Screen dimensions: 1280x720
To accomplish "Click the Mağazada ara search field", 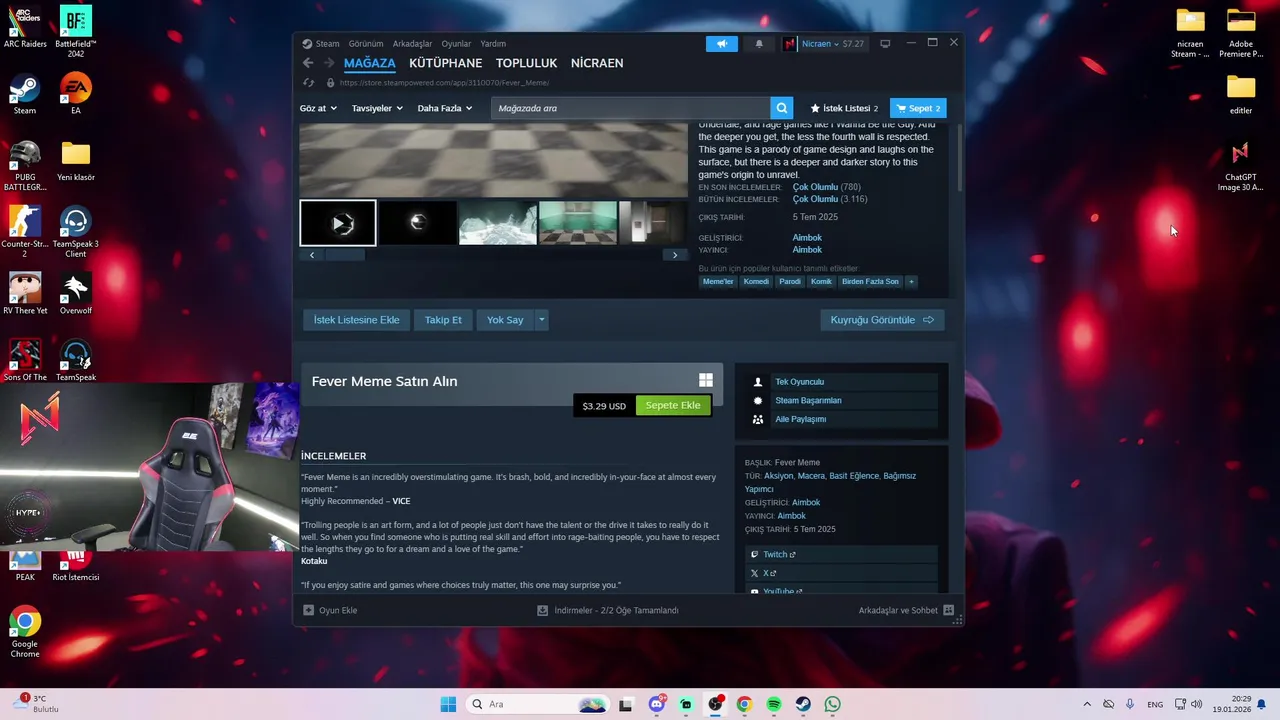I will click(630, 108).
